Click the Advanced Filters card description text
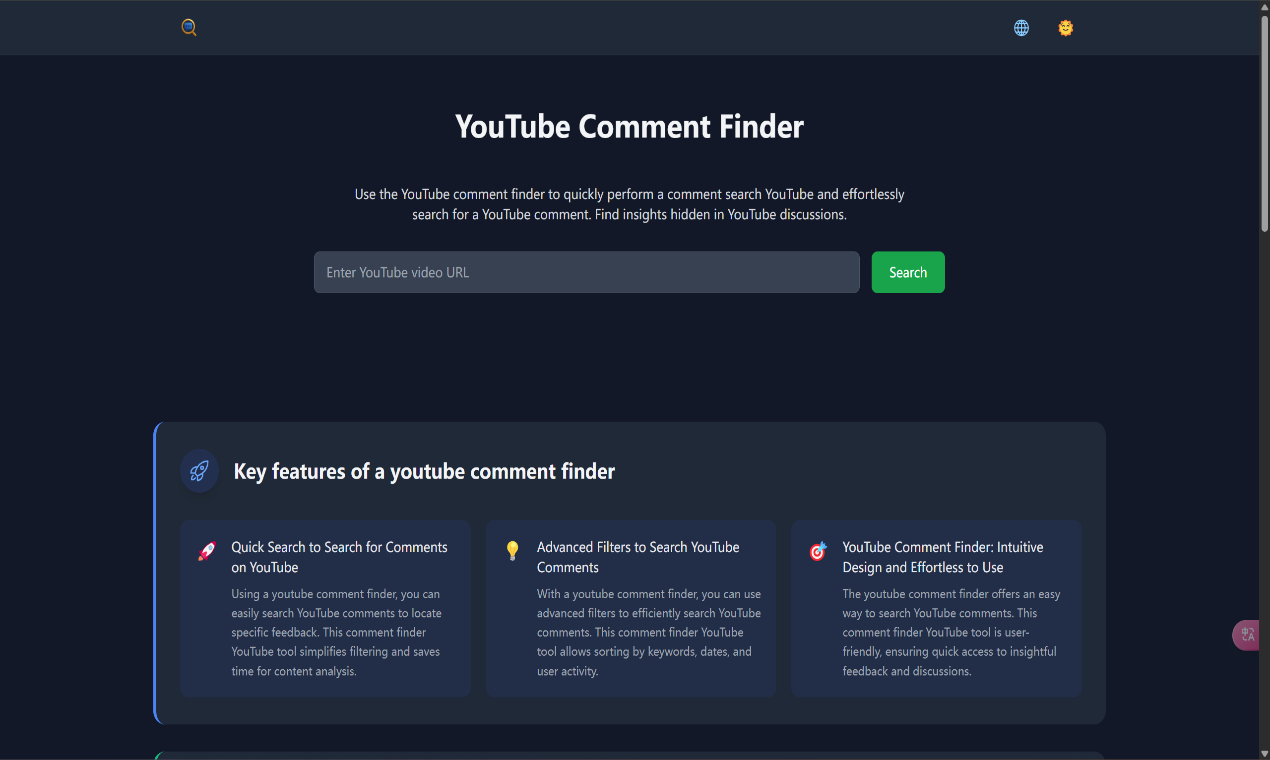1270x760 pixels. [648, 632]
